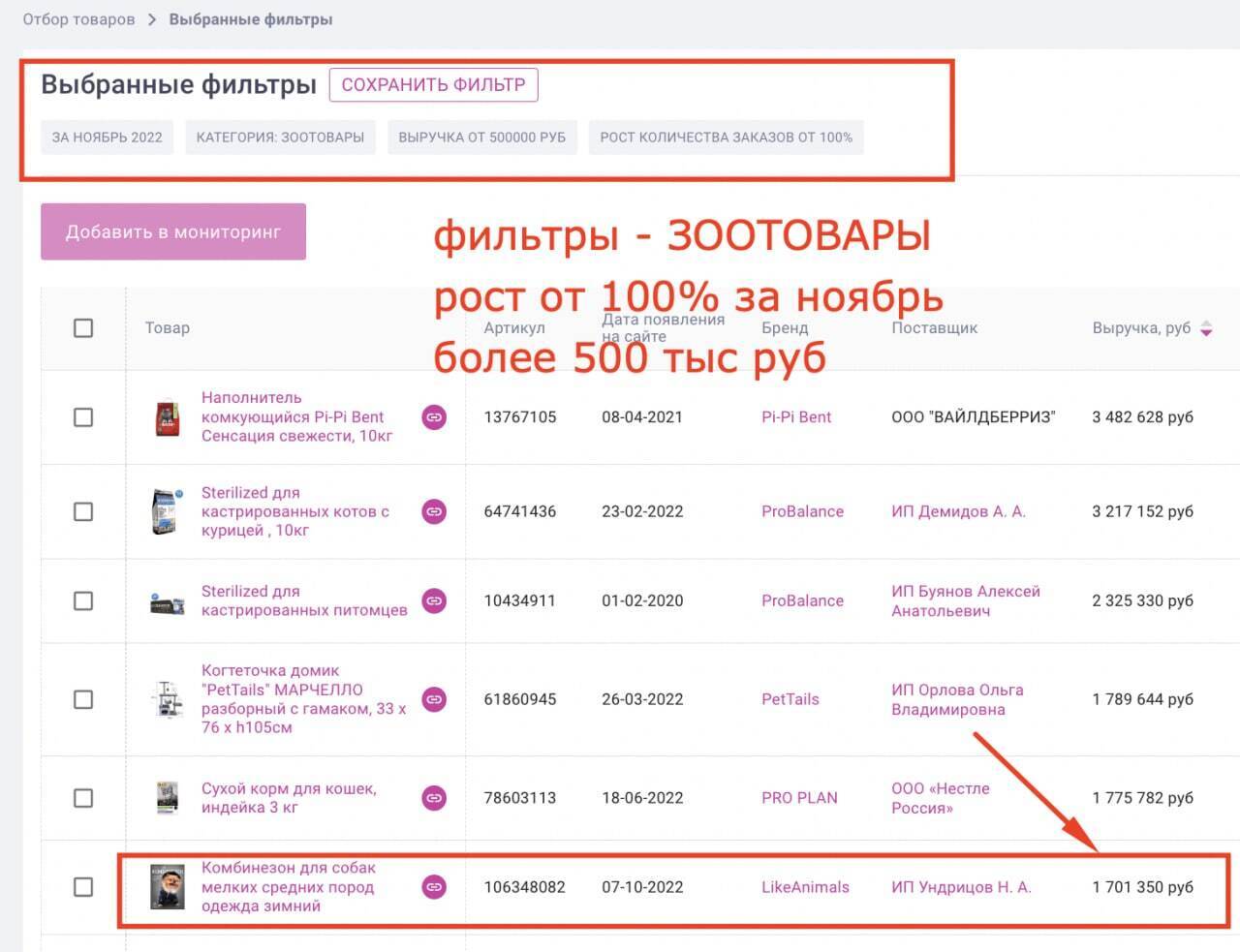Click the Категория: Зоотовары filter chip
1240x952 pixels.
(280, 138)
